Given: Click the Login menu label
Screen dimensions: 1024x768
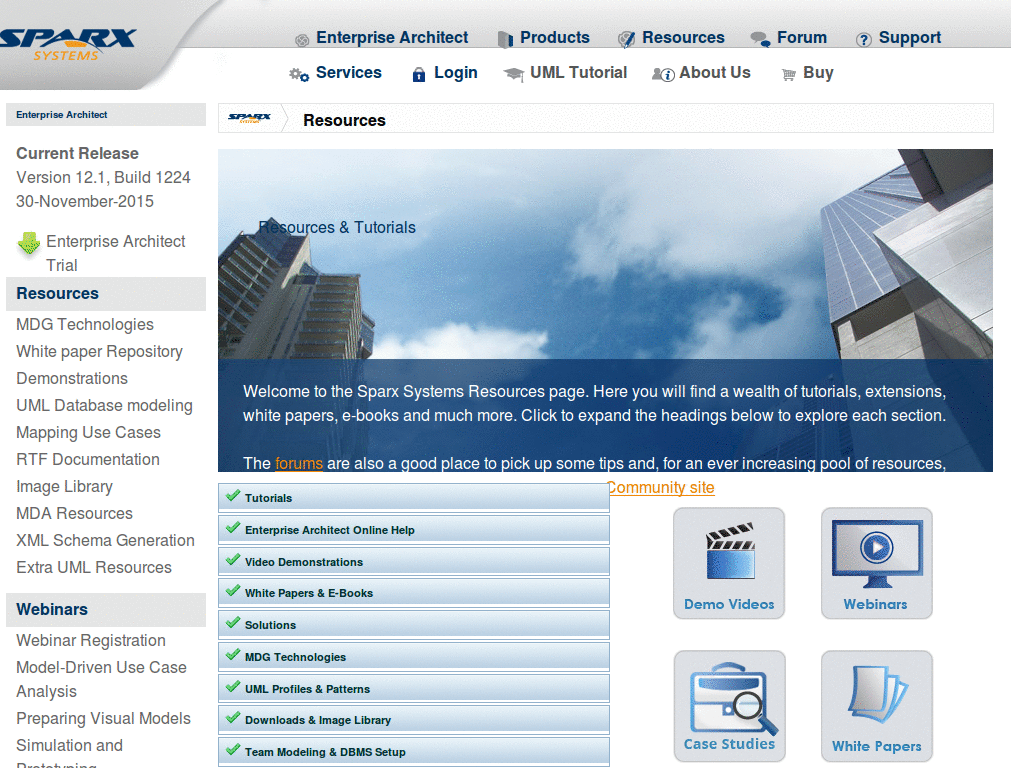Looking at the screenshot, I should tap(456, 72).
